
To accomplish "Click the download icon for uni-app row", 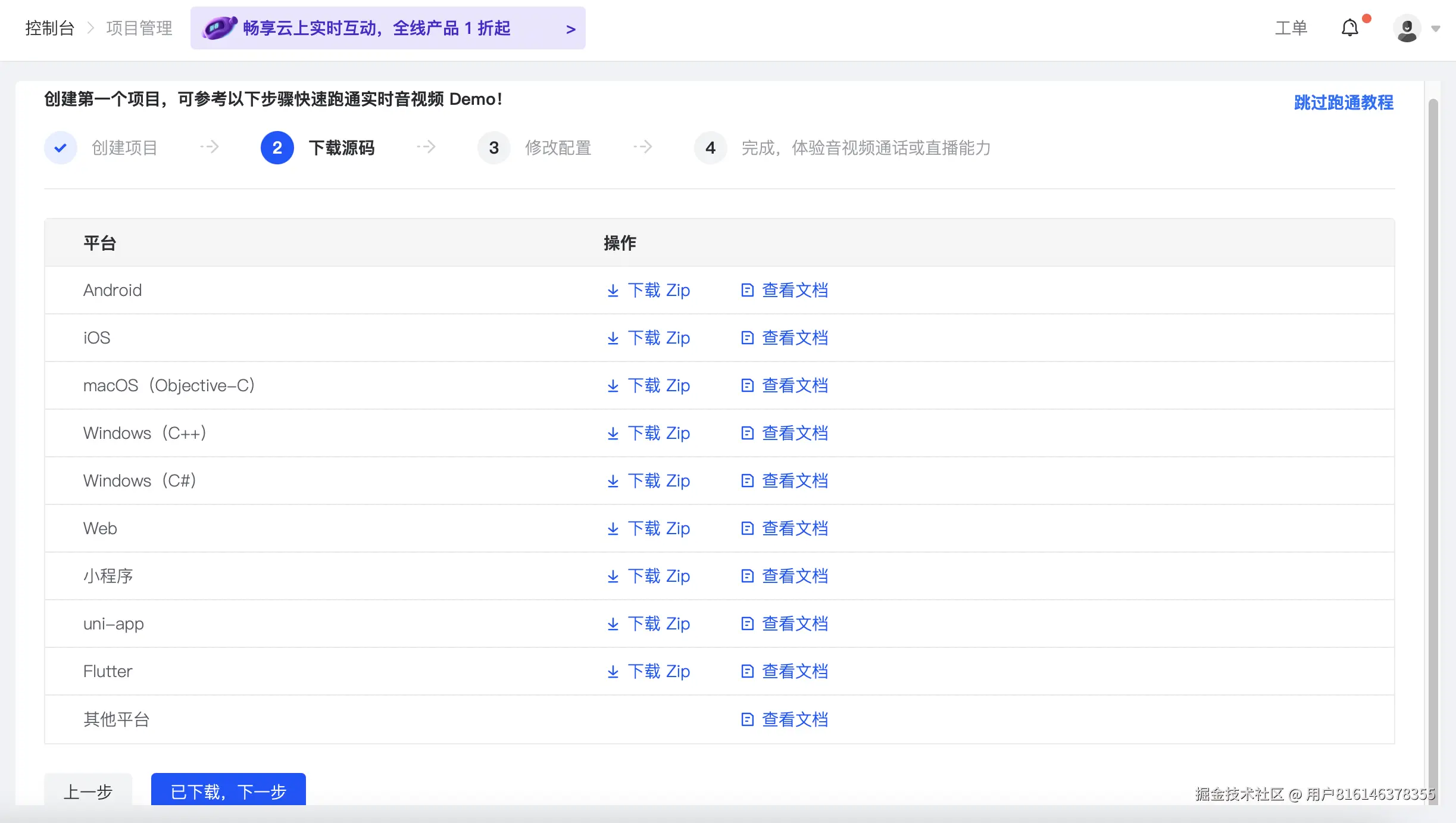I will (x=613, y=624).
